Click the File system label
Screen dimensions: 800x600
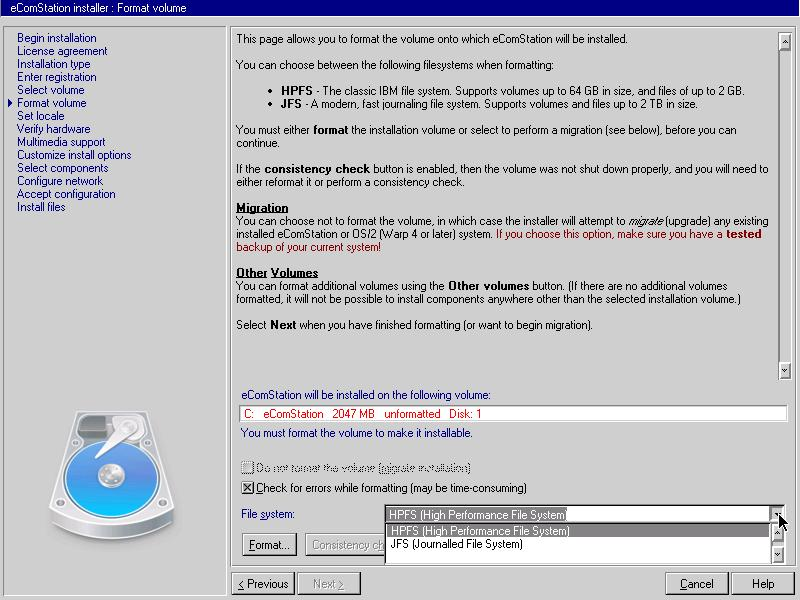coord(268,514)
